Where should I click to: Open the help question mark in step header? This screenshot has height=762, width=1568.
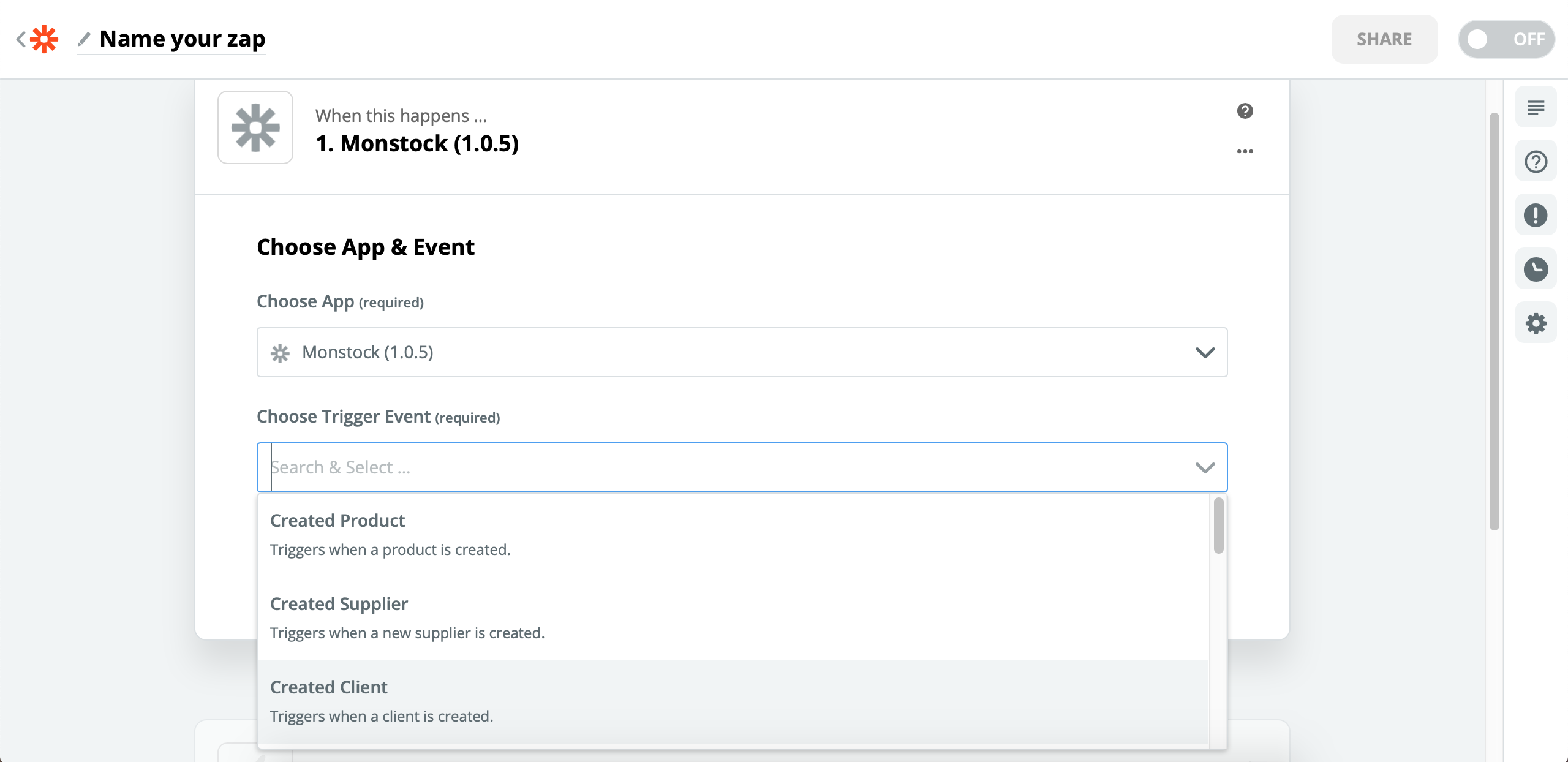pos(1245,111)
